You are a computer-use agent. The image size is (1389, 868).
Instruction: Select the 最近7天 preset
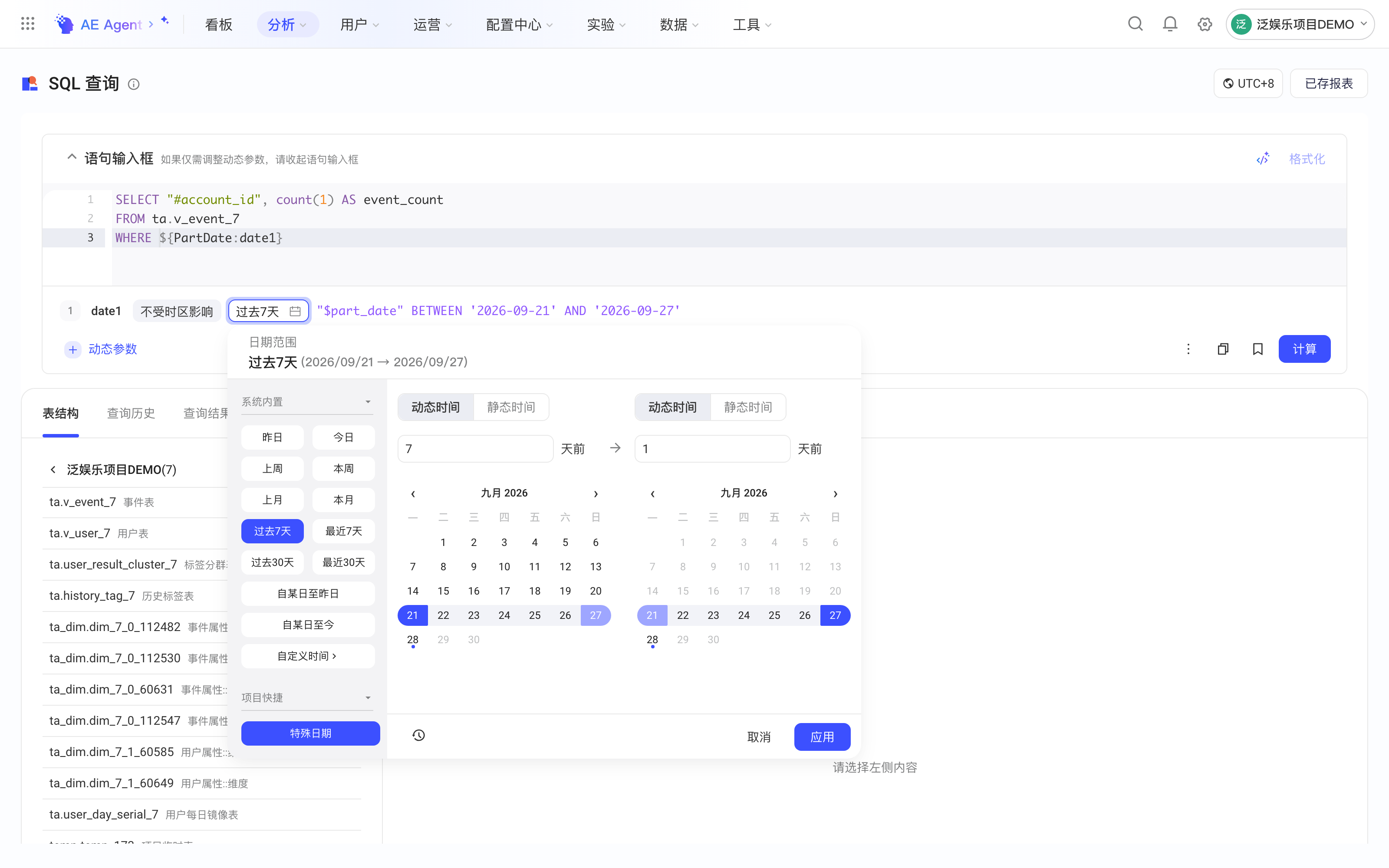(343, 531)
